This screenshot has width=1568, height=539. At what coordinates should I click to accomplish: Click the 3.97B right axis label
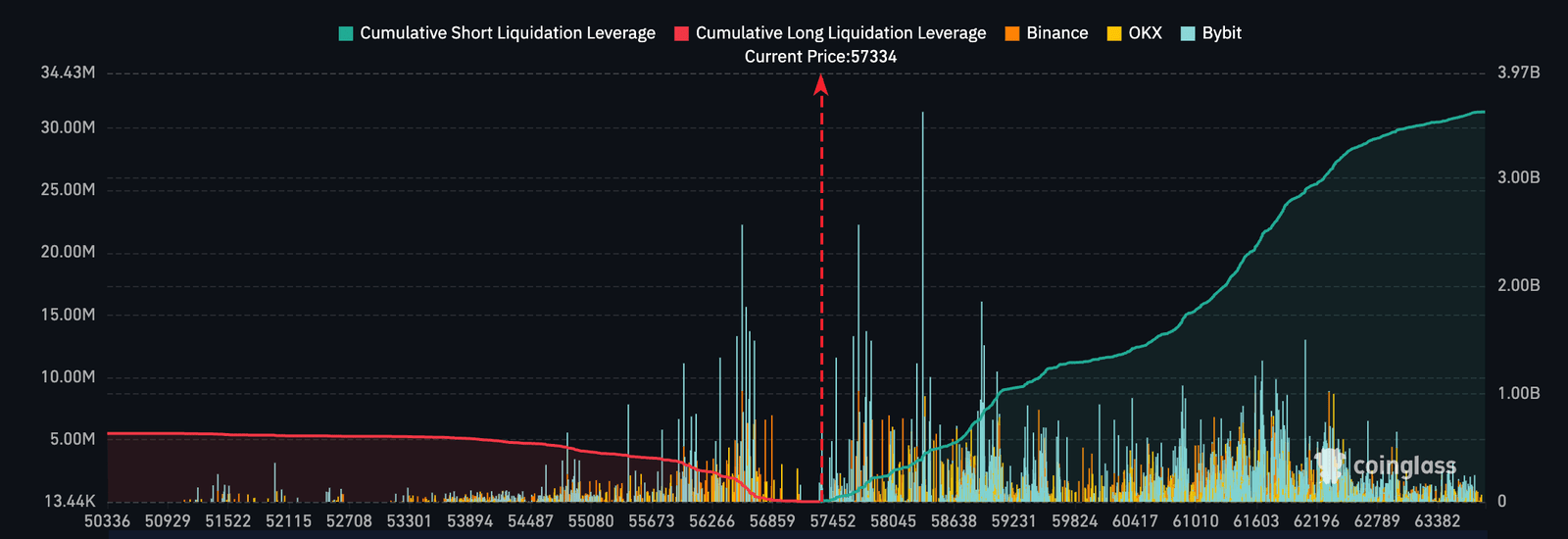pyautogui.click(x=1518, y=73)
